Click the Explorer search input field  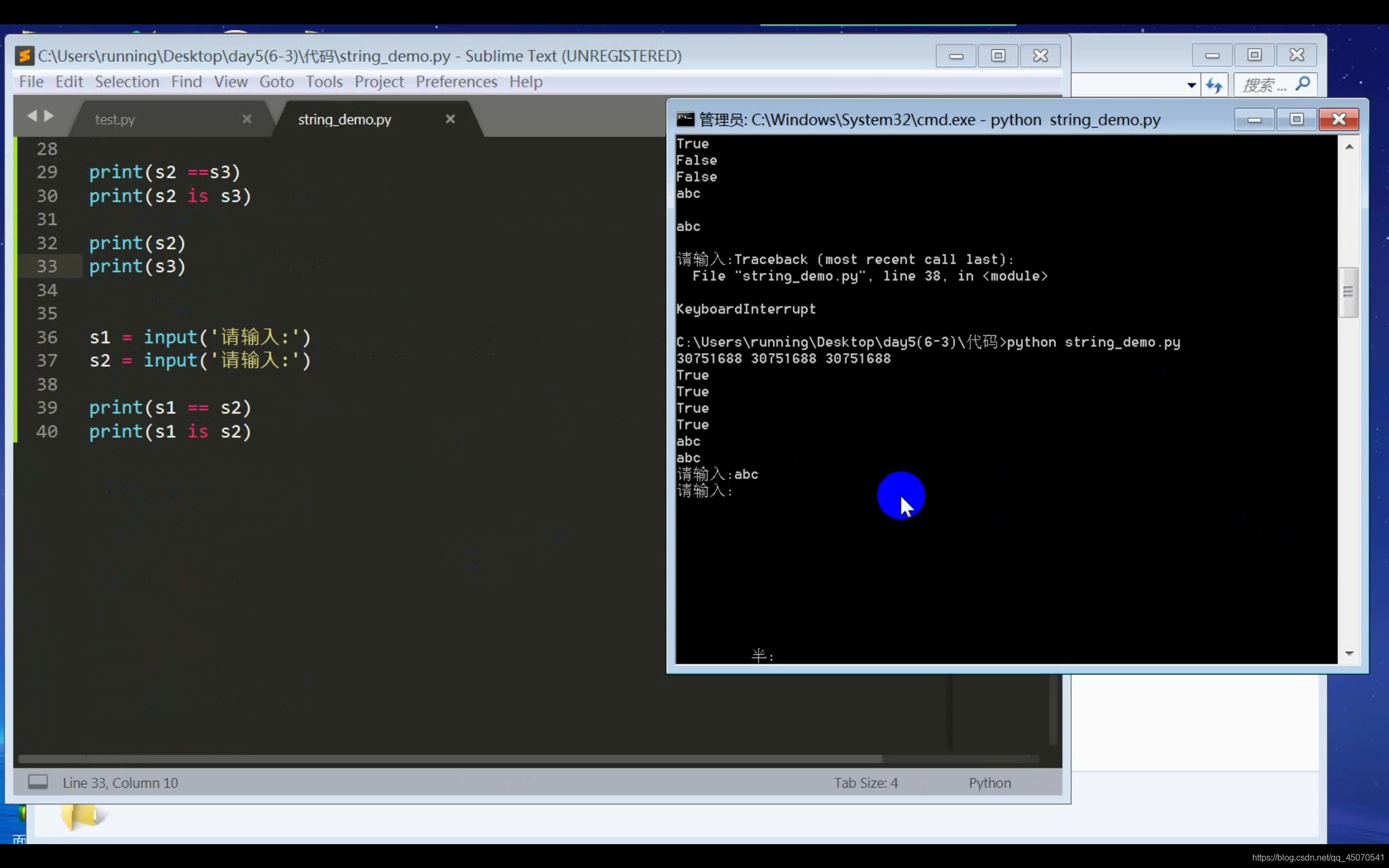(1264, 85)
